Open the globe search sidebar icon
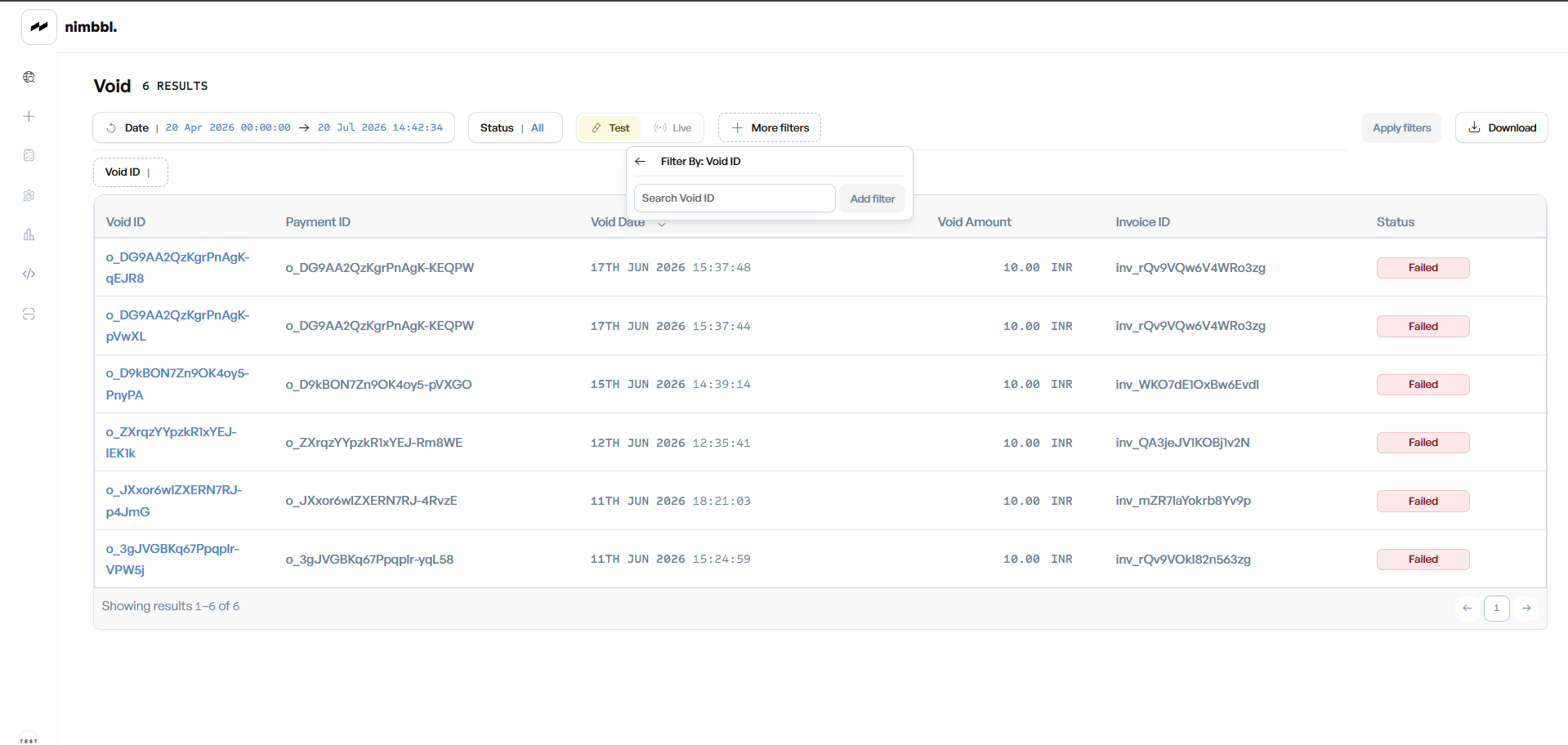 point(29,77)
